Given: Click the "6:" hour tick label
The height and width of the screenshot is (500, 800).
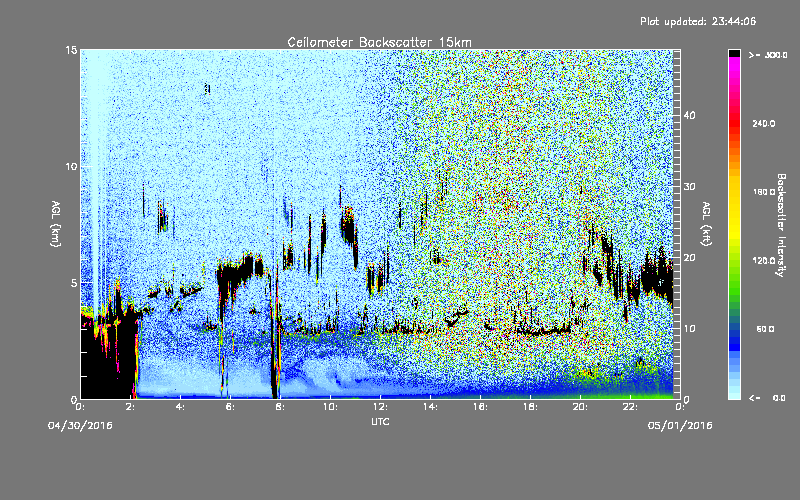Looking at the screenshot, I should pyautogui.click(x=231, y=407).
